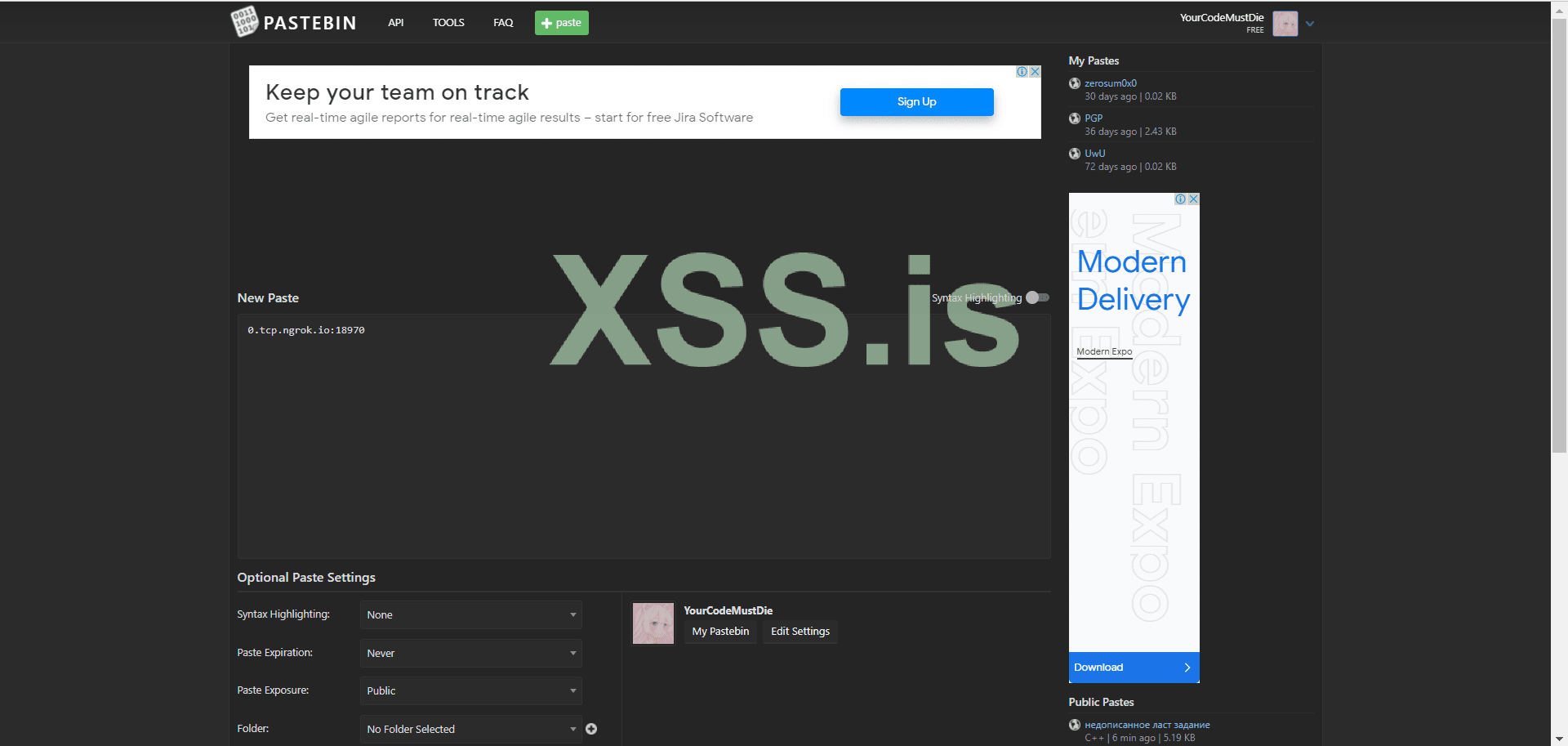The height and width of the screenshot is (746, 1568).
Task: Click the '72 days ago | 0.02 KB' text
Action: pos(1130,167)
